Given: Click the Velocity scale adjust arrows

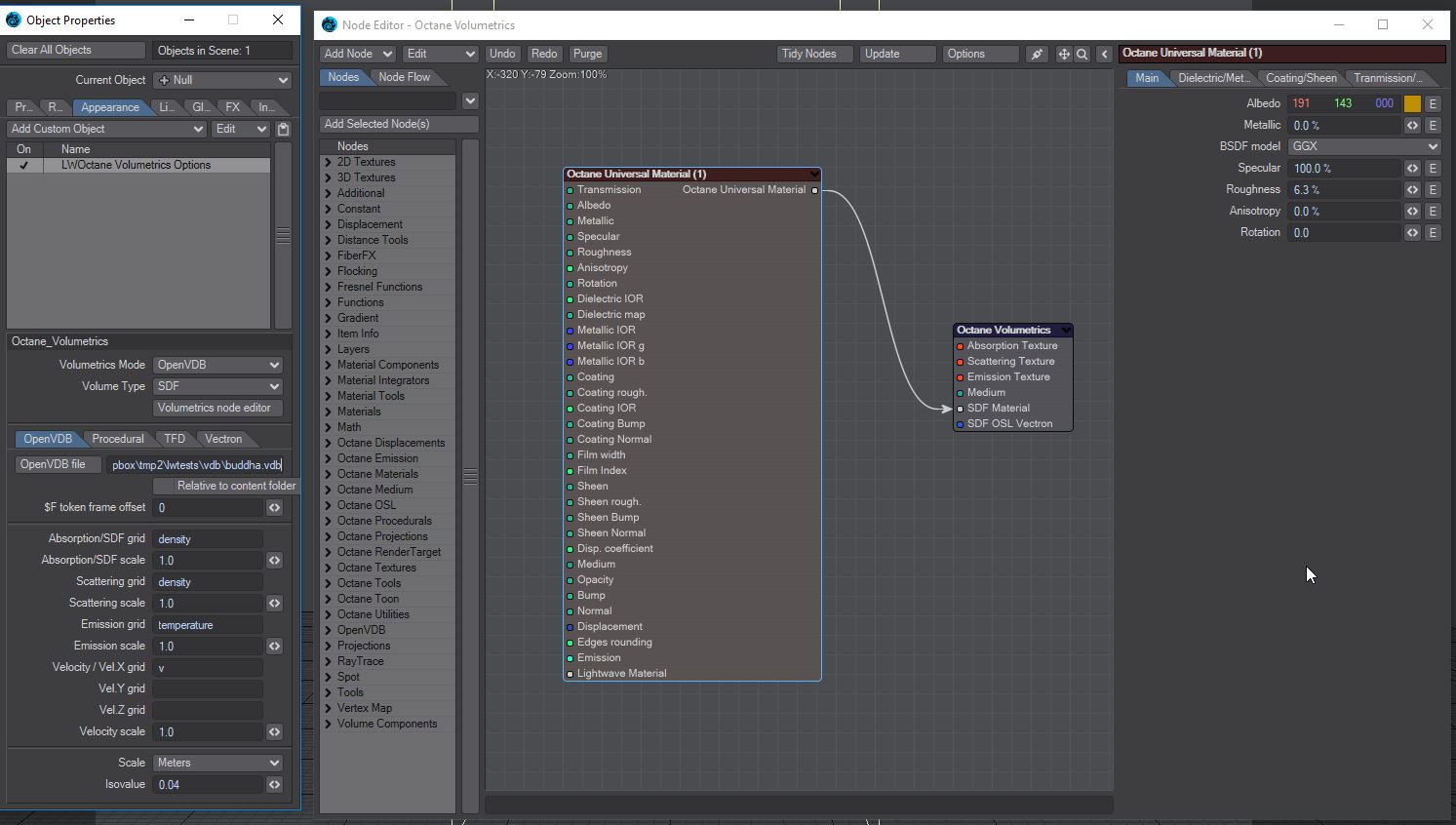Looking at the screenshot, I should (x=274, y=731).
